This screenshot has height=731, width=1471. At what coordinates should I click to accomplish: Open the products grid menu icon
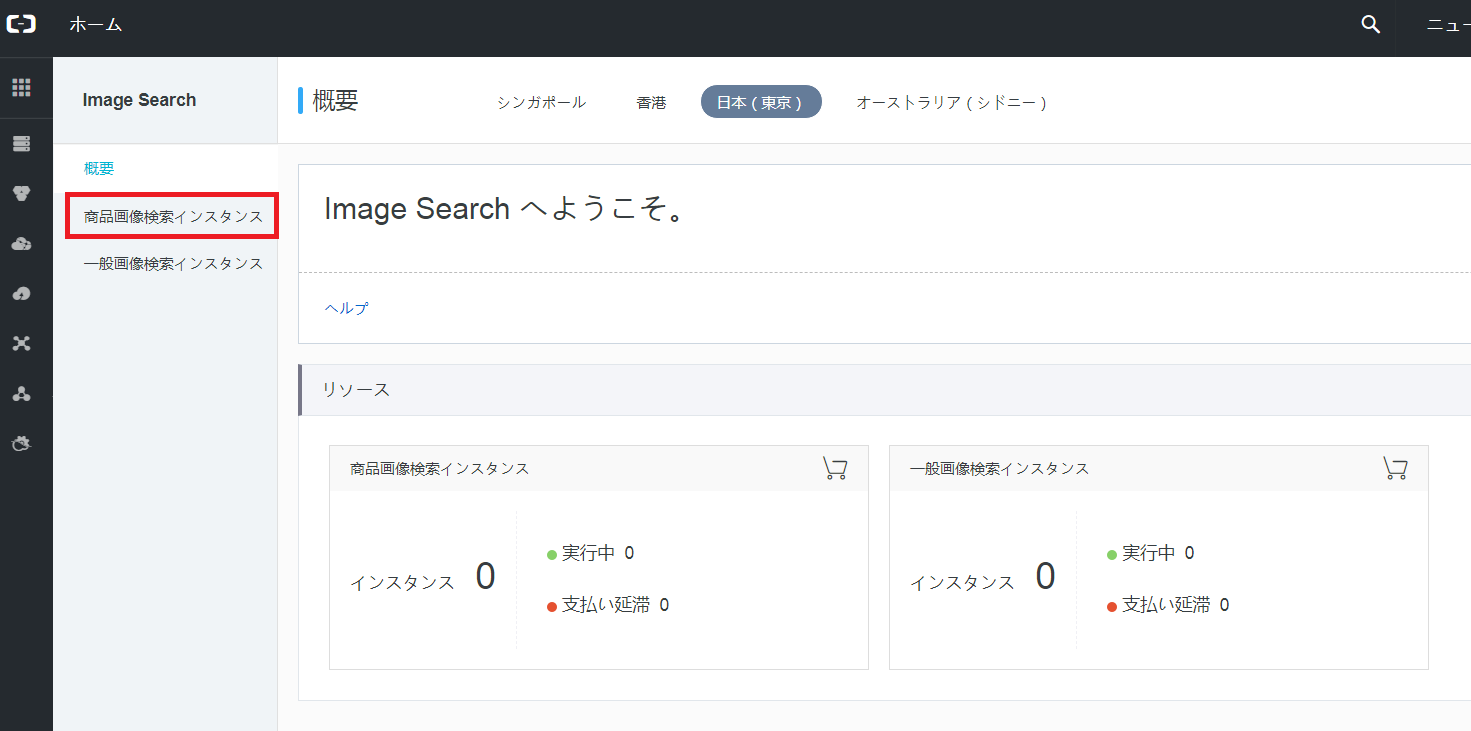pyautogui.click(x=21, y=88)
